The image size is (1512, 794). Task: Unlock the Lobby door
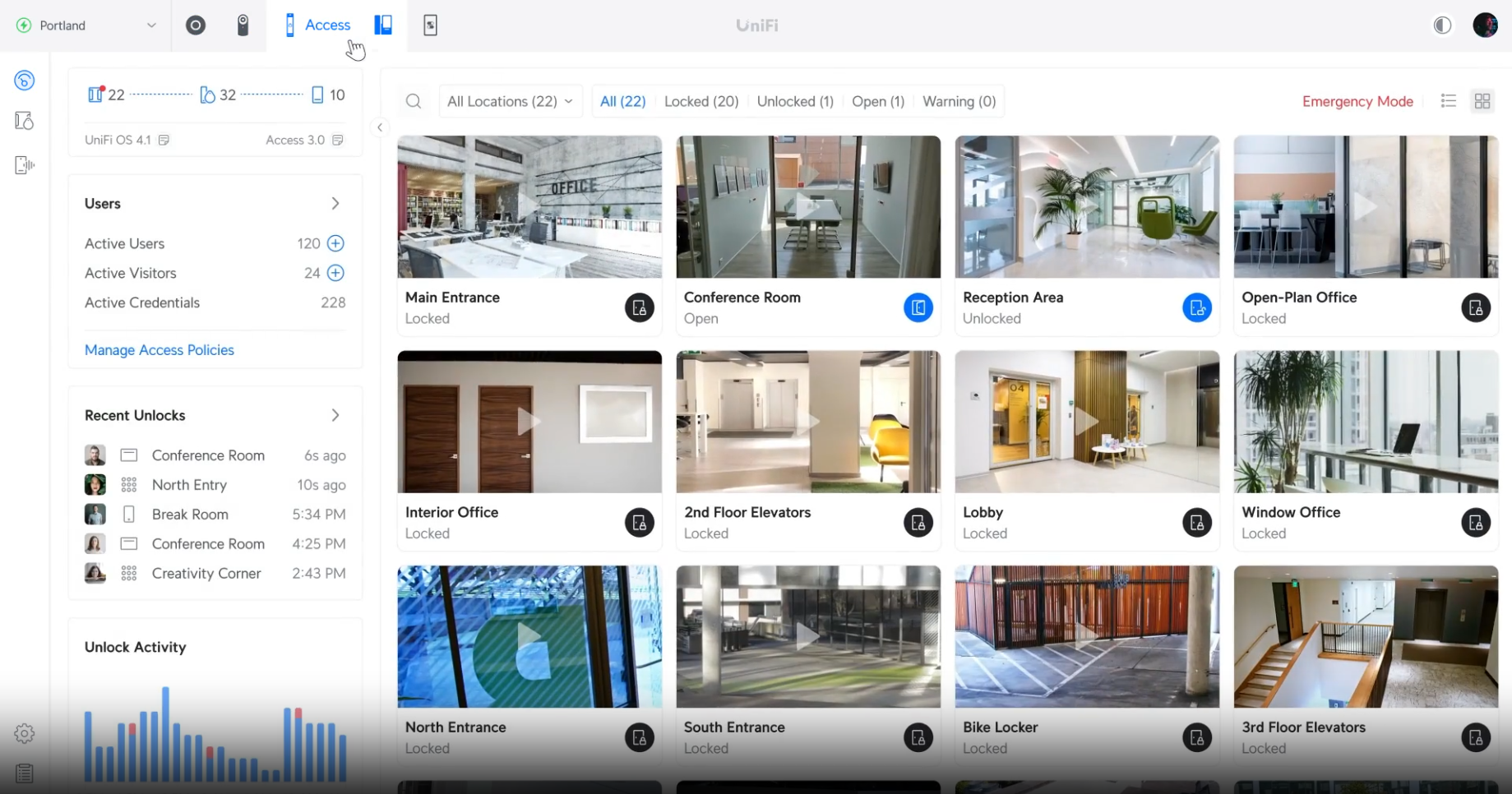1197,523
